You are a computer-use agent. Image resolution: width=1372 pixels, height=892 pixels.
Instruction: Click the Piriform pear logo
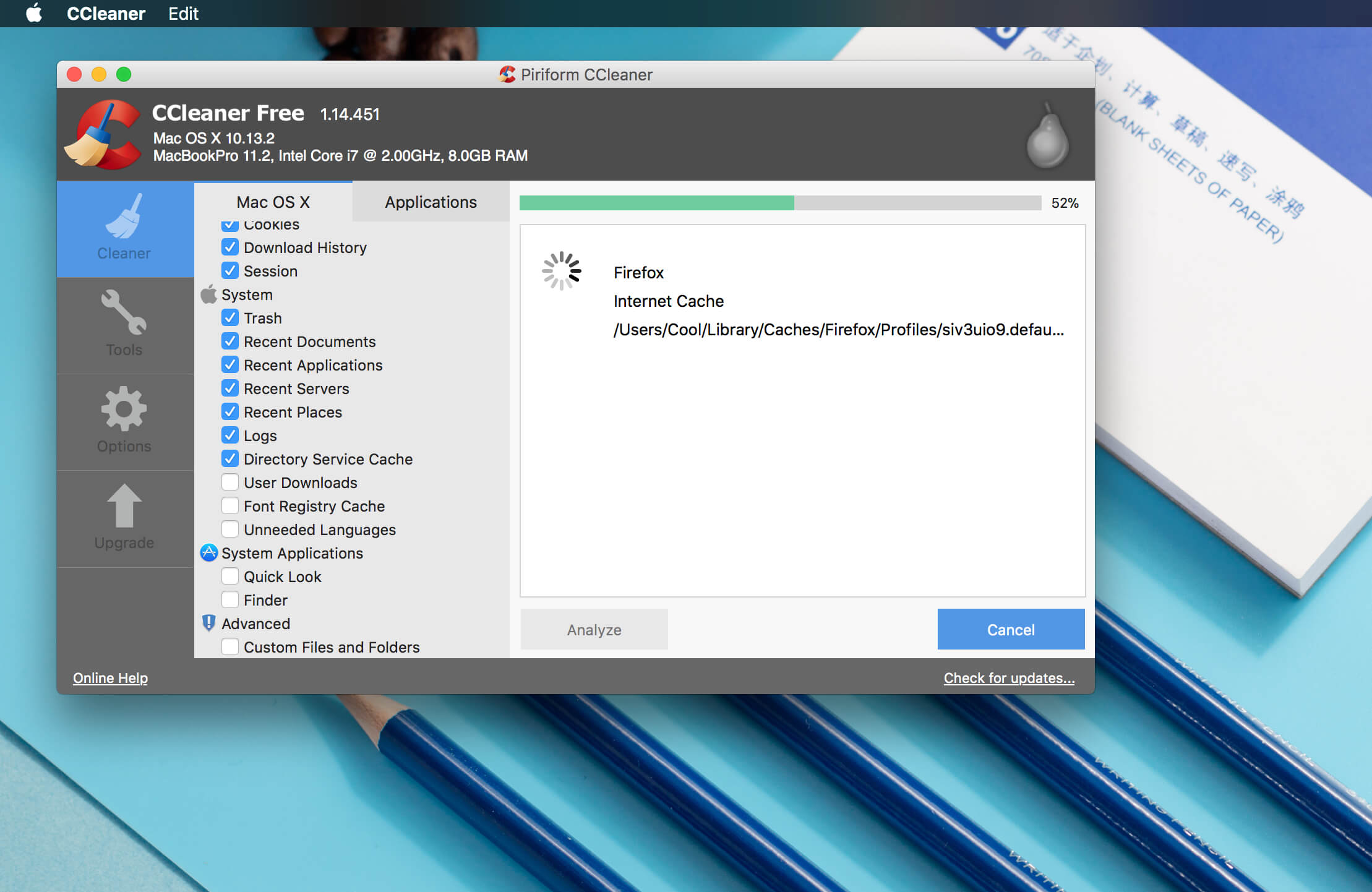1047,135
